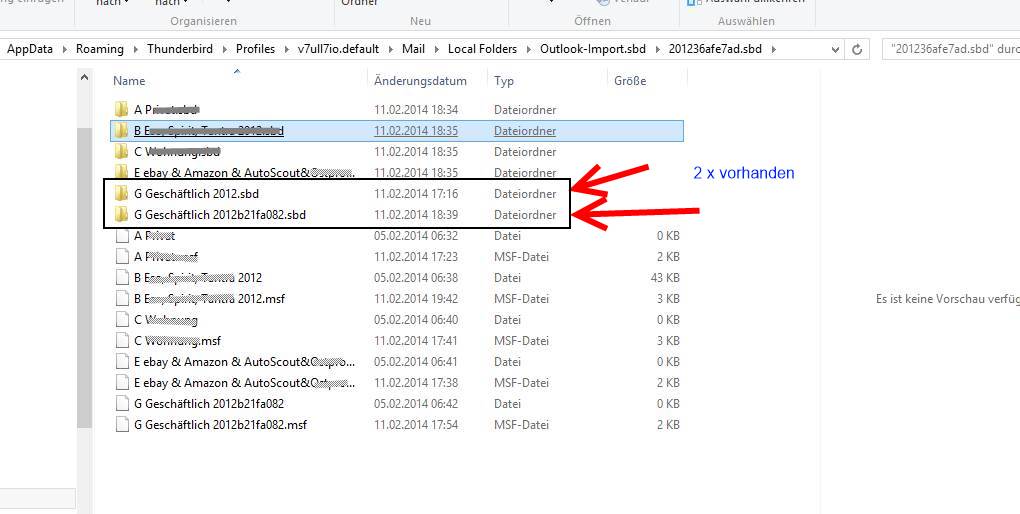The image size is (1020, 514).
Task: Go to the Thunderbird breadcrumb
Action: pyautogui.click(x=180, y=49)
